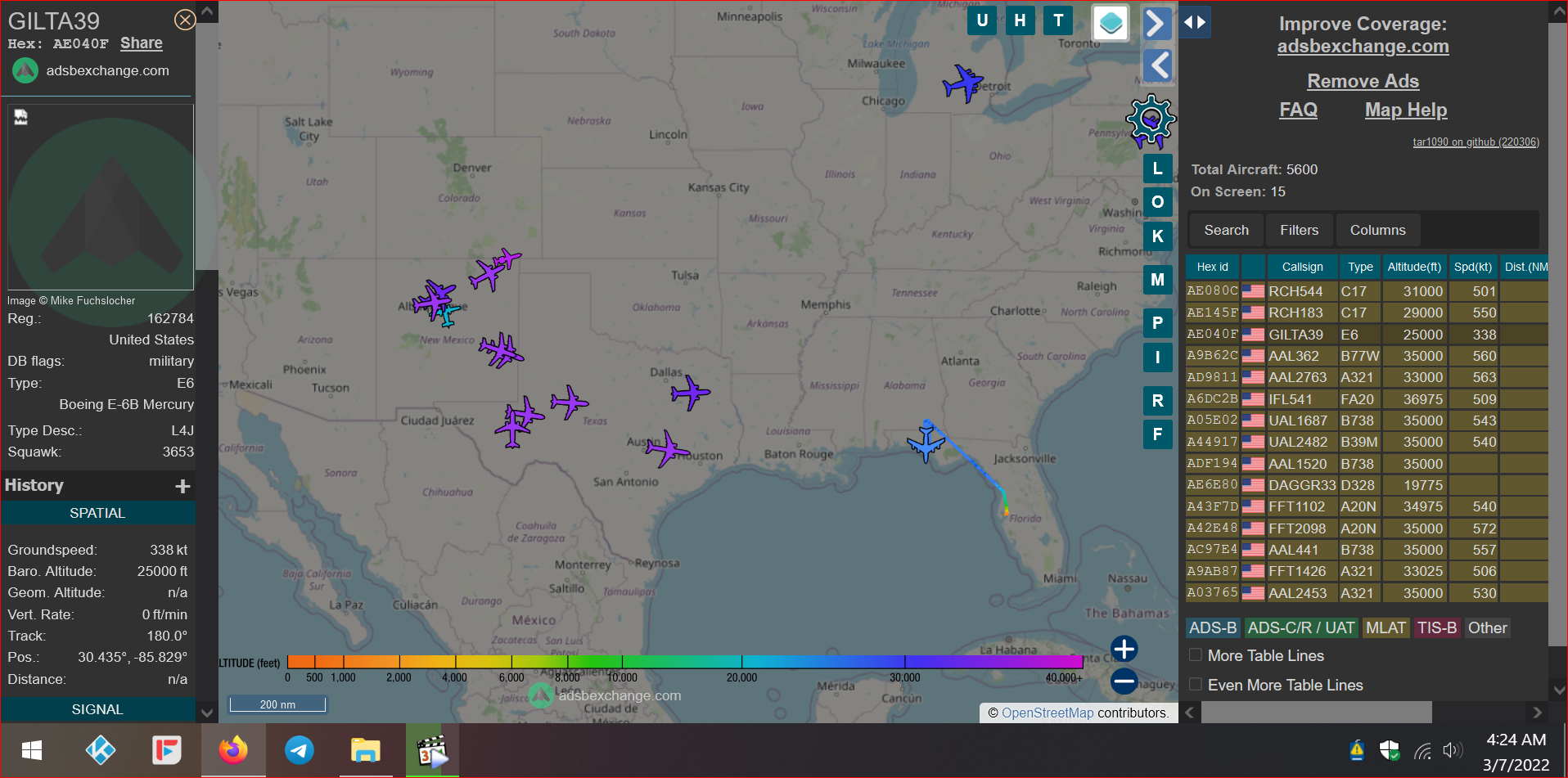Click the left chevron arrow button
Viewport: 1568px width, 778px height.
pos(1156,65)
